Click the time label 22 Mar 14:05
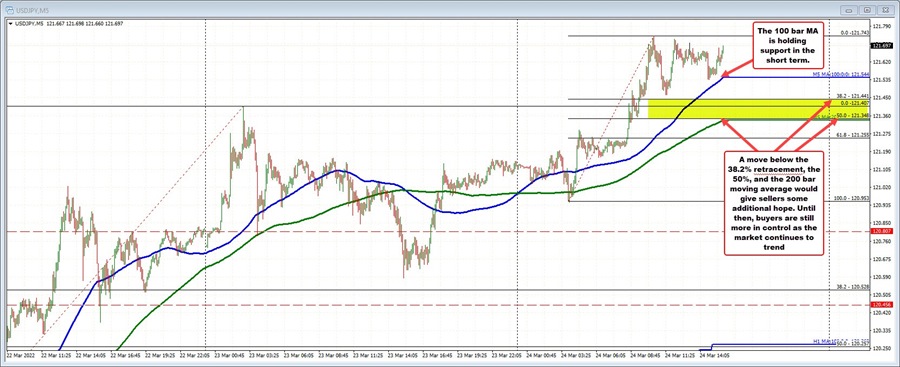Screen dimensions: 900x367 click(x=90, y=355)
